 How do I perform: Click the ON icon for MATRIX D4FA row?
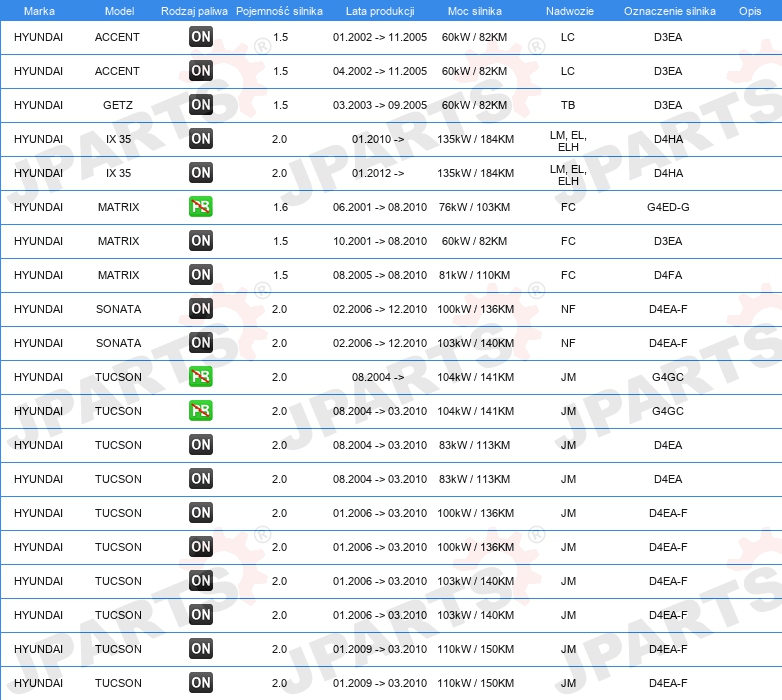click(201, 275)
